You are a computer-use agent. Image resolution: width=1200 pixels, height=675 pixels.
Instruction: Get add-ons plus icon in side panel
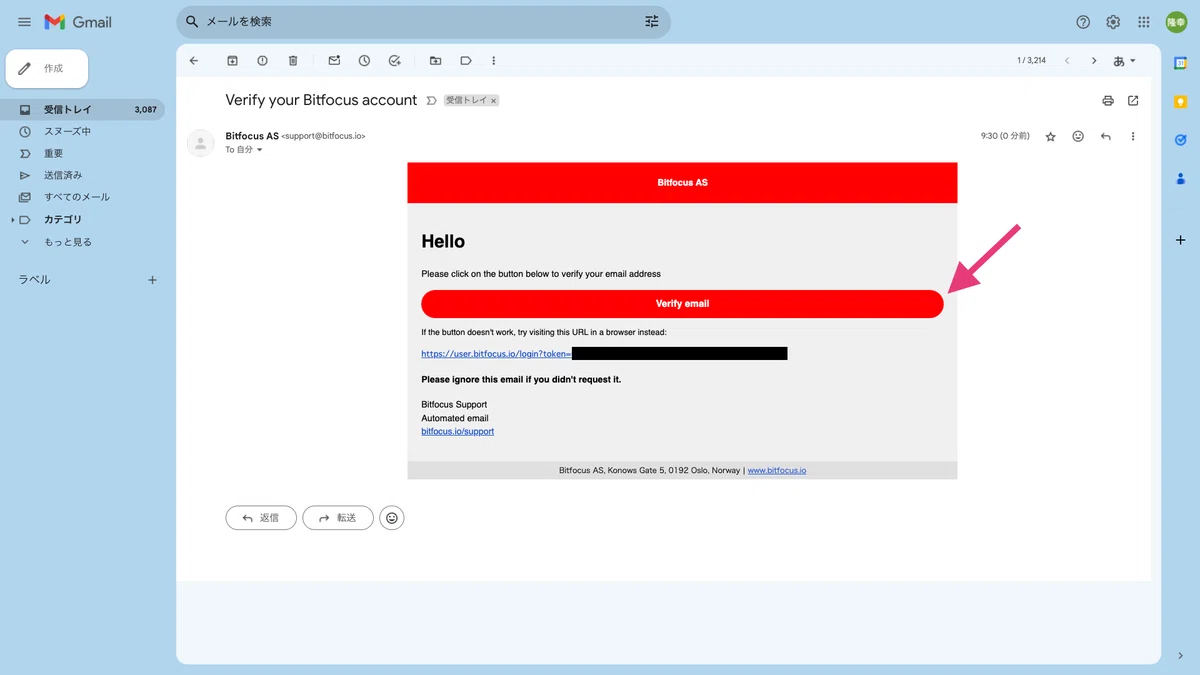(1180, 240)
